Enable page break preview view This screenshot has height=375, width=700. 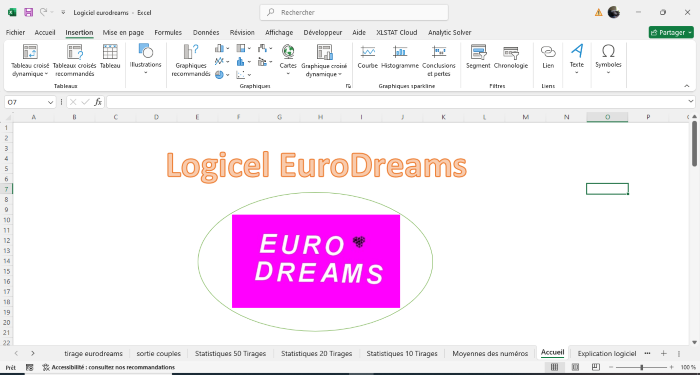click(596, 367)
